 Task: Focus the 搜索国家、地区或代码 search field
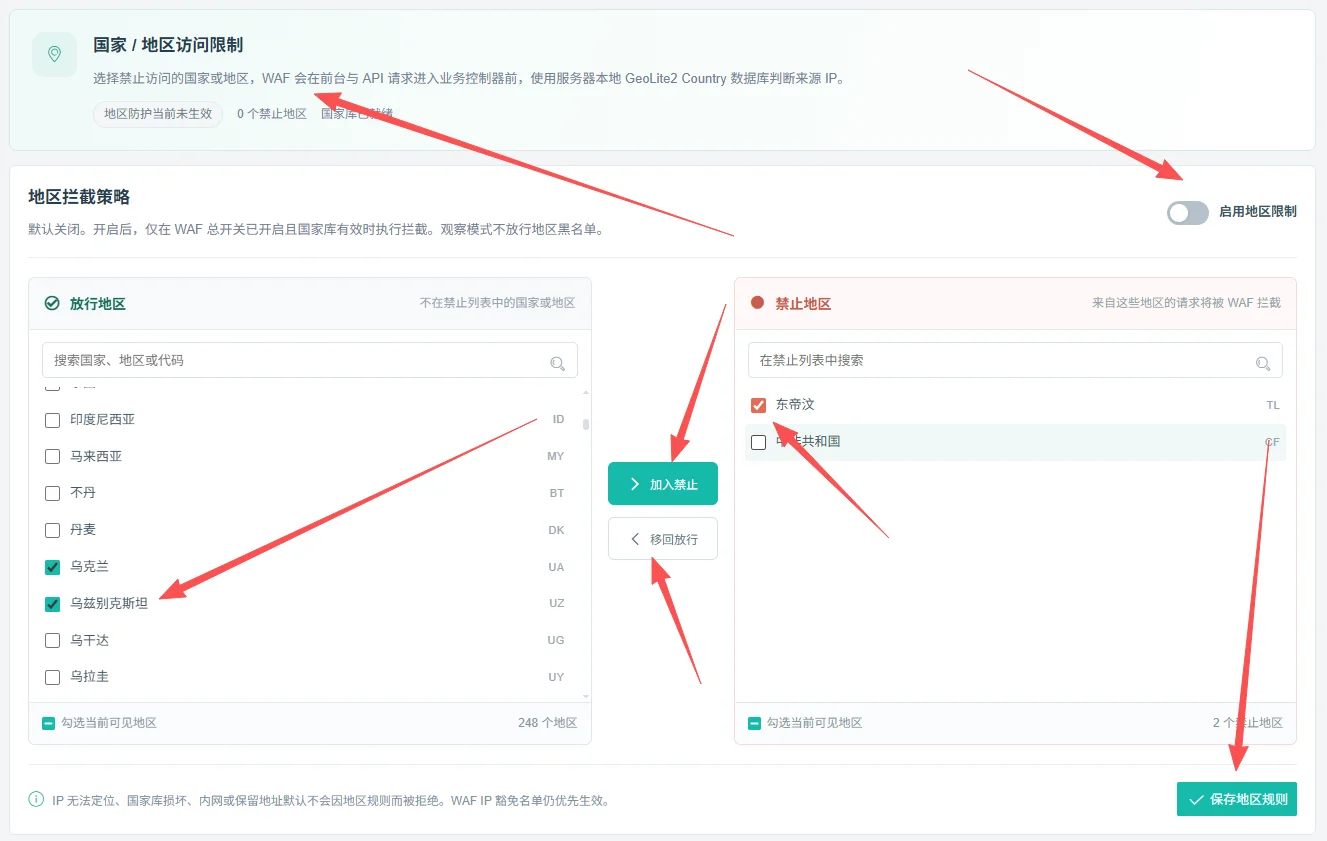click(310, 360)
